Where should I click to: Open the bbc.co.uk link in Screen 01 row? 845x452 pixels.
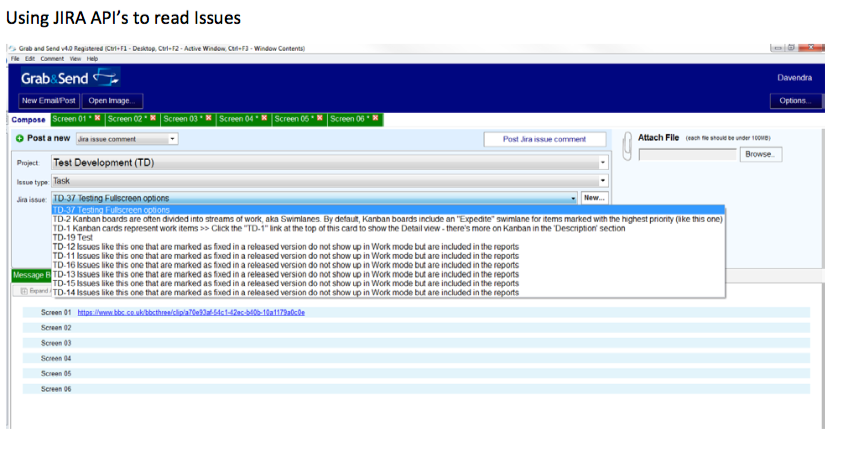coord(191,312)
